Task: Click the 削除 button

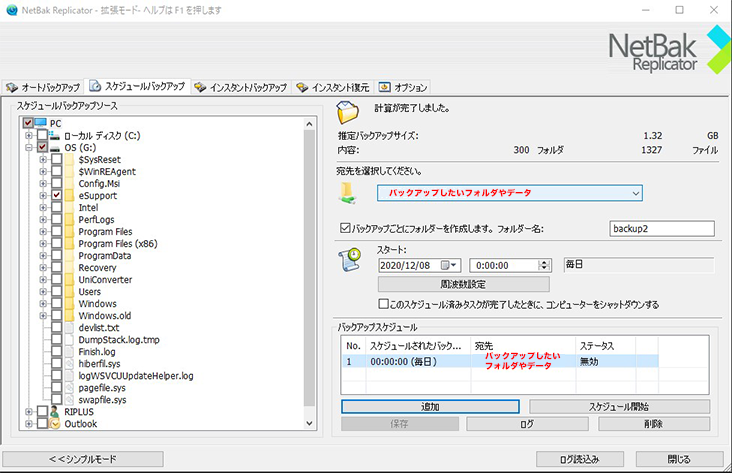Action: 654,424
